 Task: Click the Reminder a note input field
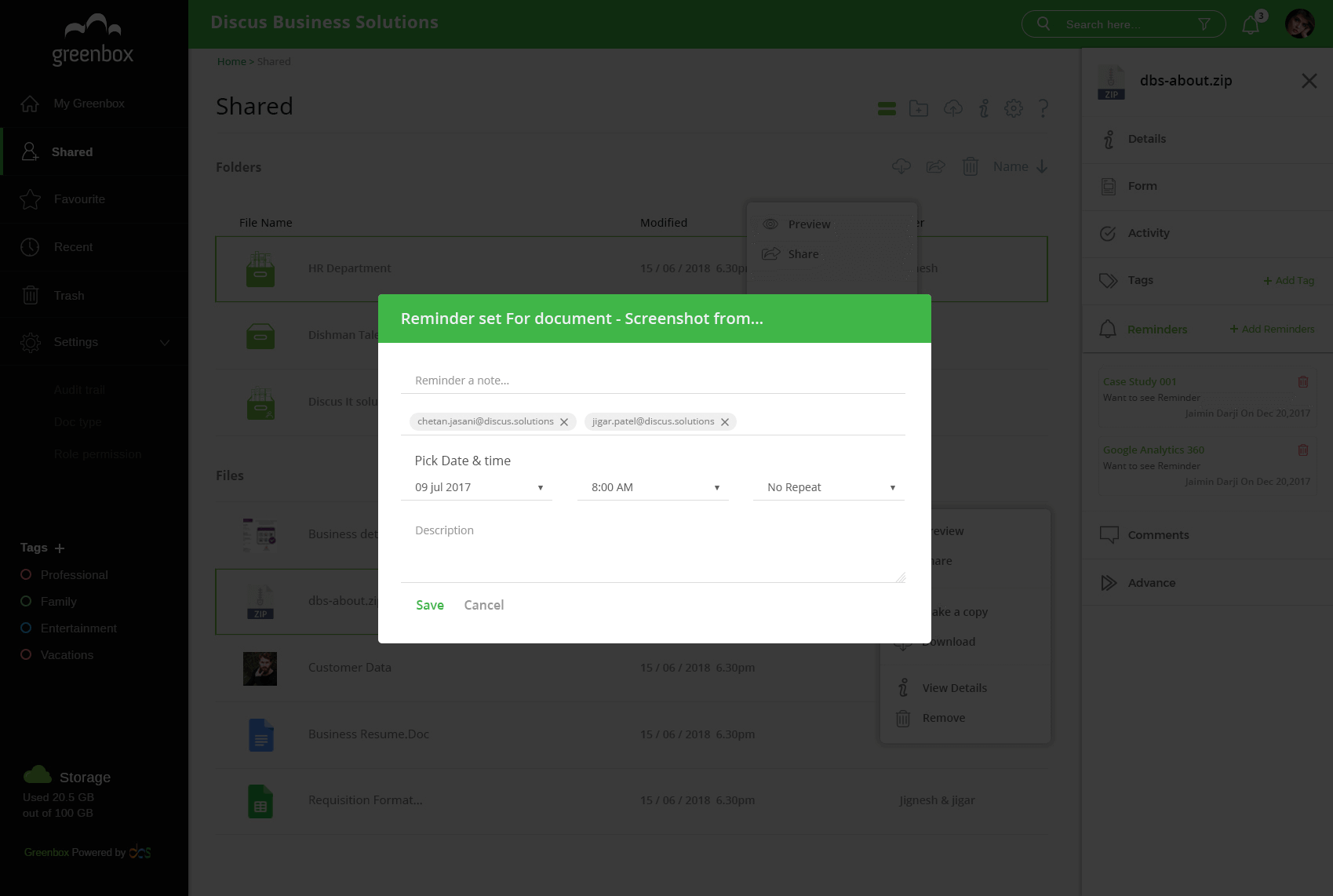coord(652,381)
